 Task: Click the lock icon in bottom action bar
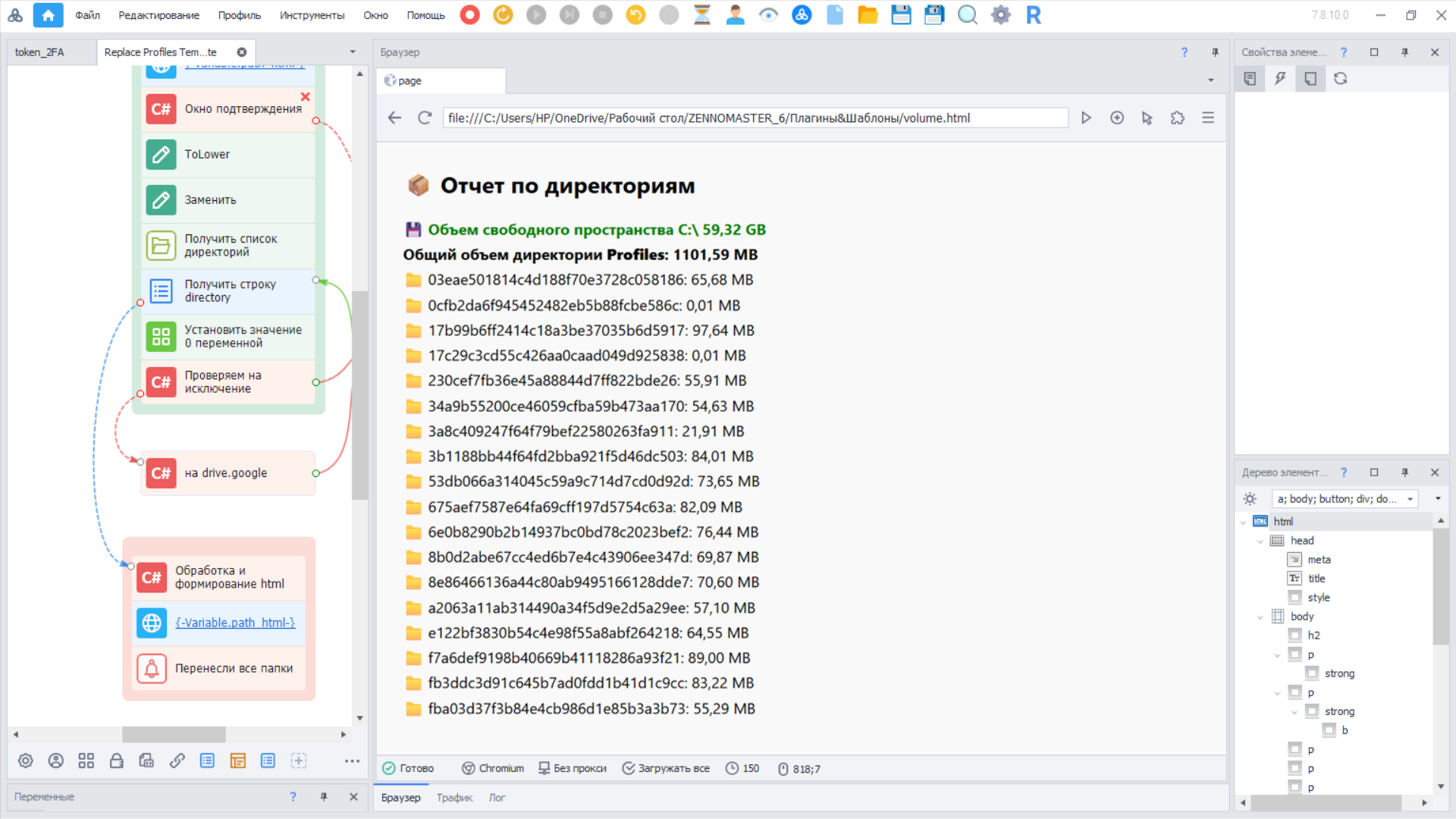(116, 761)
